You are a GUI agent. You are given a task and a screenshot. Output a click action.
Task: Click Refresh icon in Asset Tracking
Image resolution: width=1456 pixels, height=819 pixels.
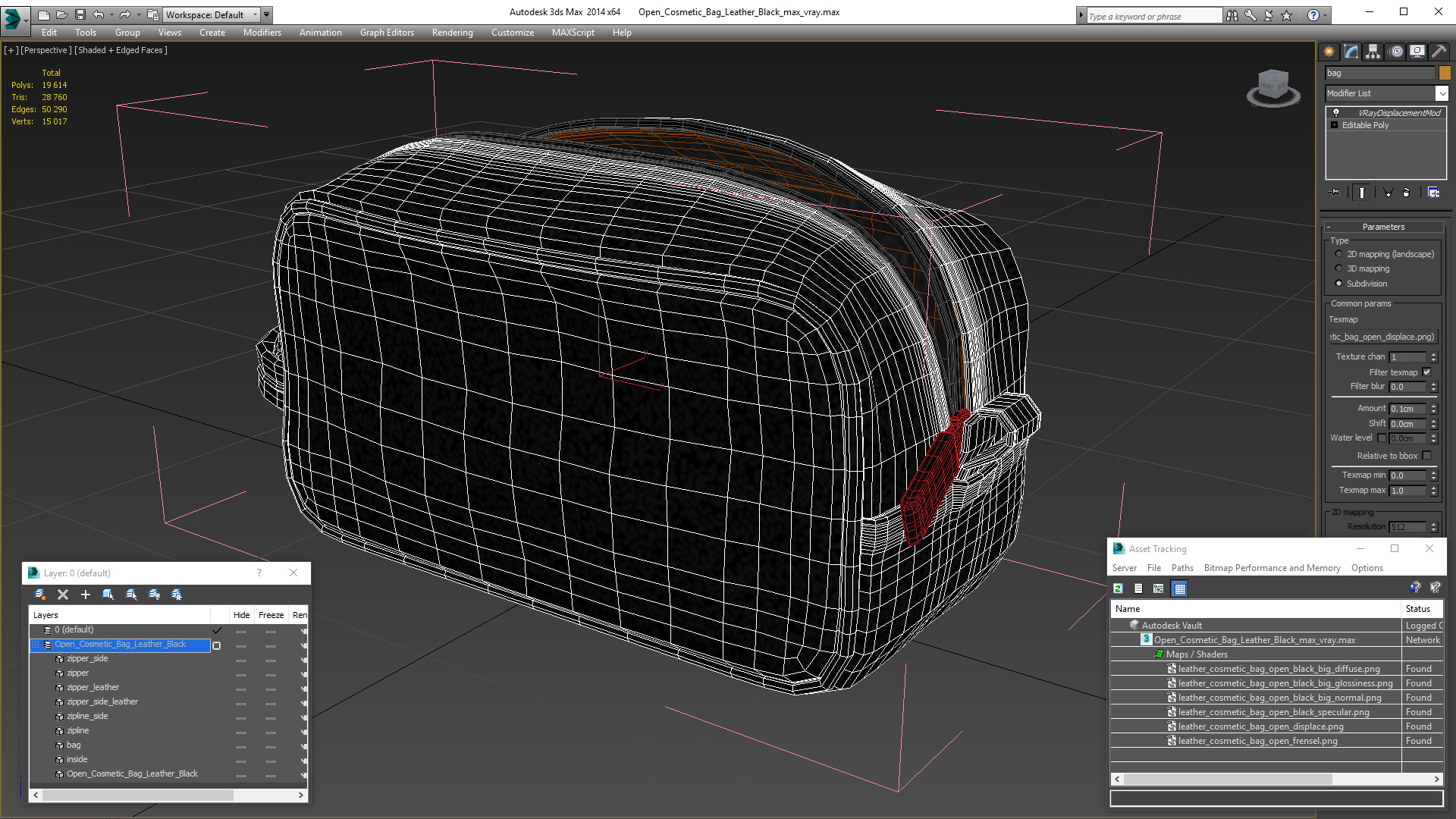tap(1118, 588)
